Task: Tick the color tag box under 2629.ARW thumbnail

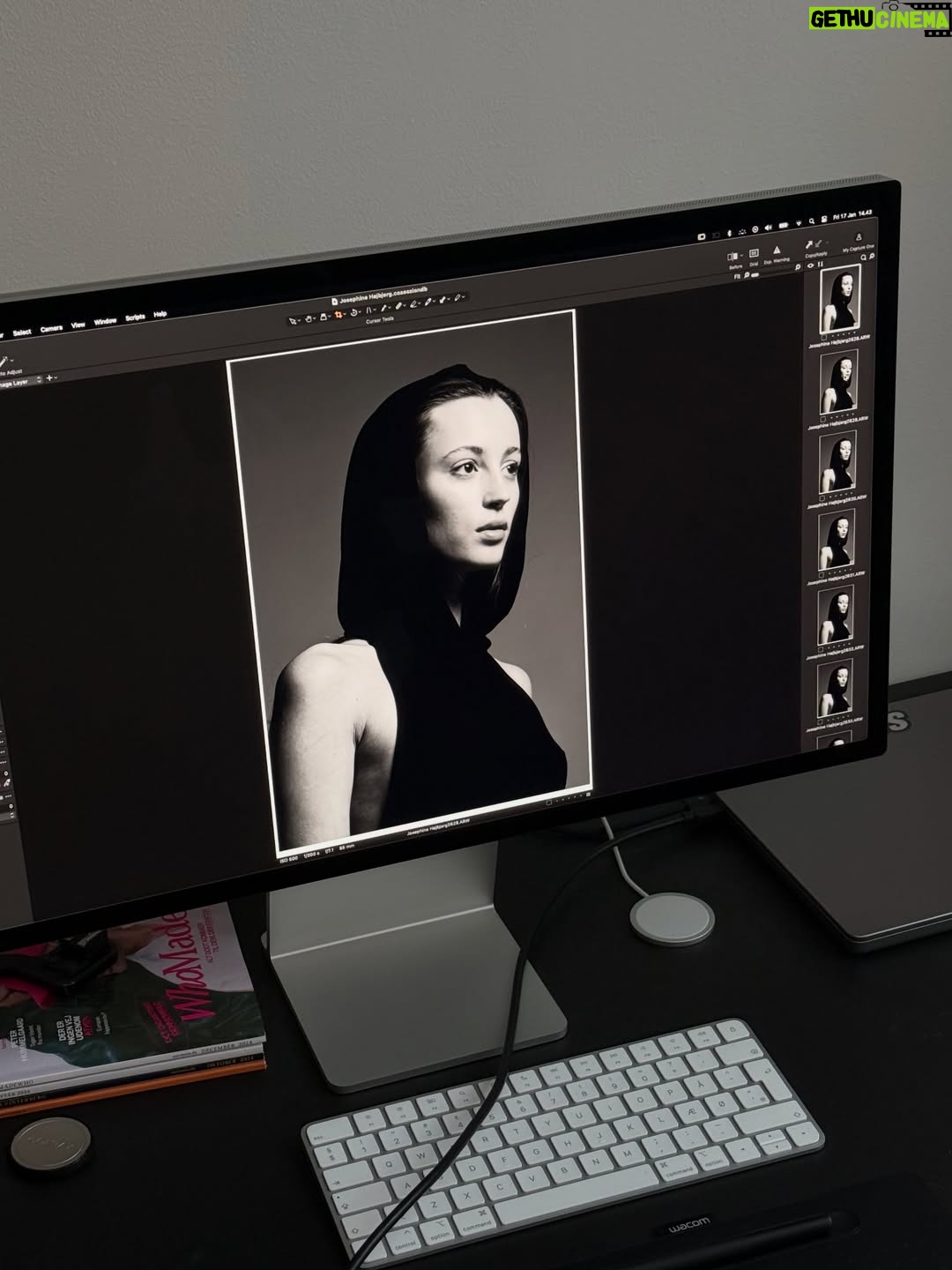Action: click(823, 419)
